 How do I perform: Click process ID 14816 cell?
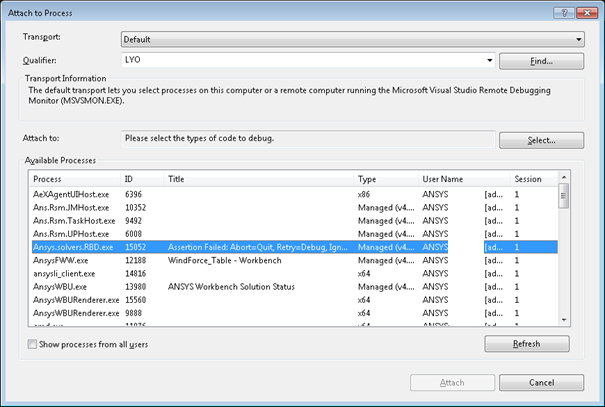[x=135, y=274]
